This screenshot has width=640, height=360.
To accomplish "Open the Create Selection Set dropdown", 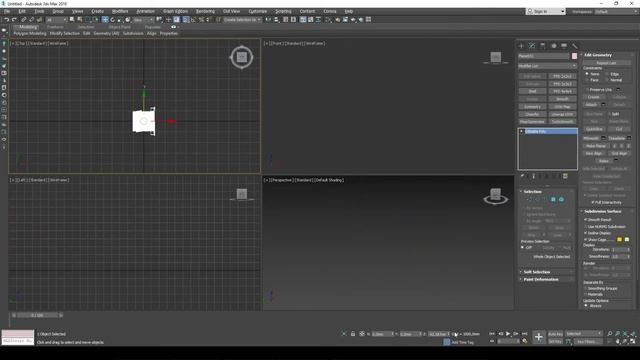I will point(242,20).
